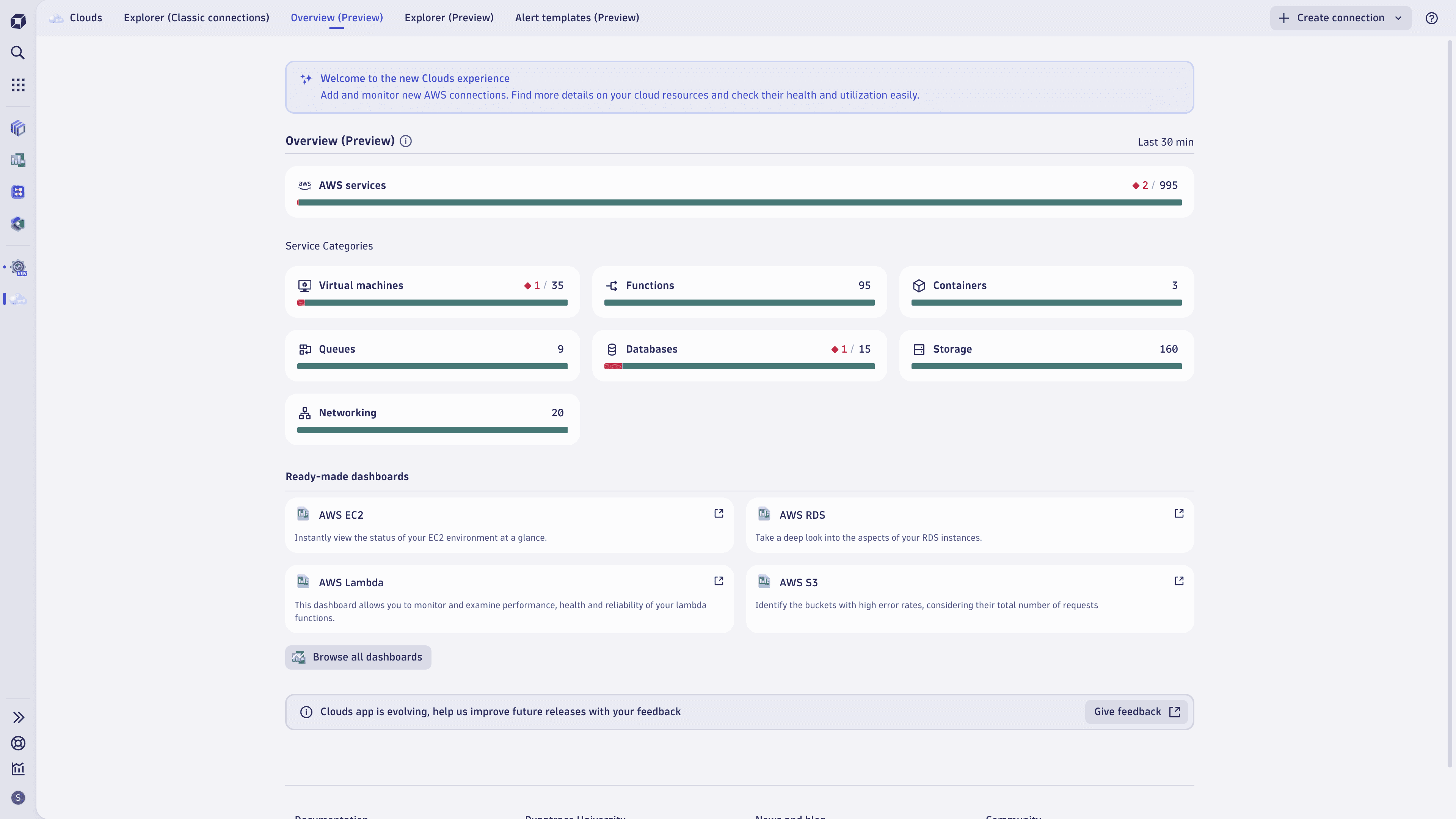
Task: Open the gear app marked NEW in sidebar
Action: (19, 267)
